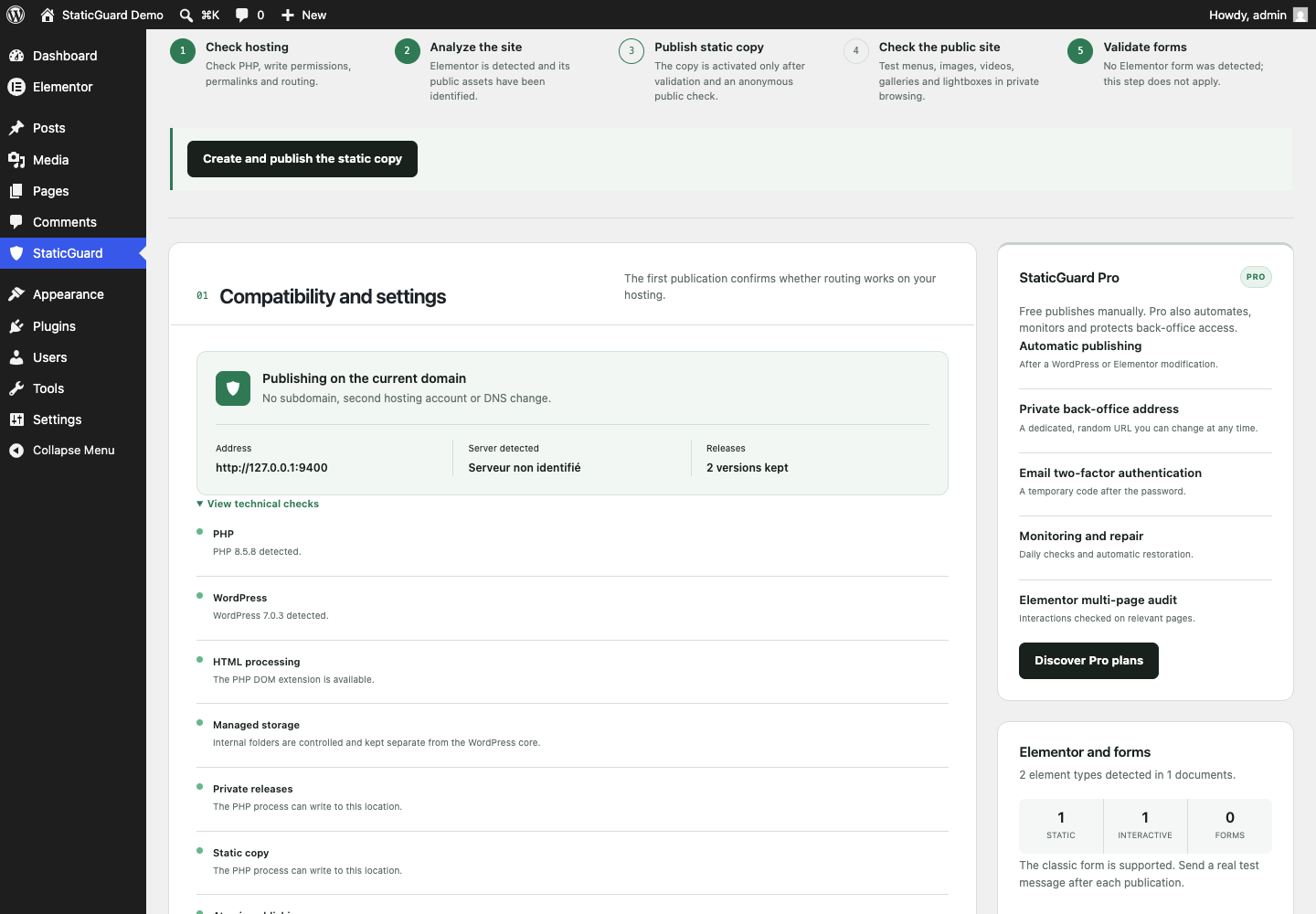
Task: Click the StaticGuard shield sidebar icon
Action: pyautogui.click(x=16, y=253)
